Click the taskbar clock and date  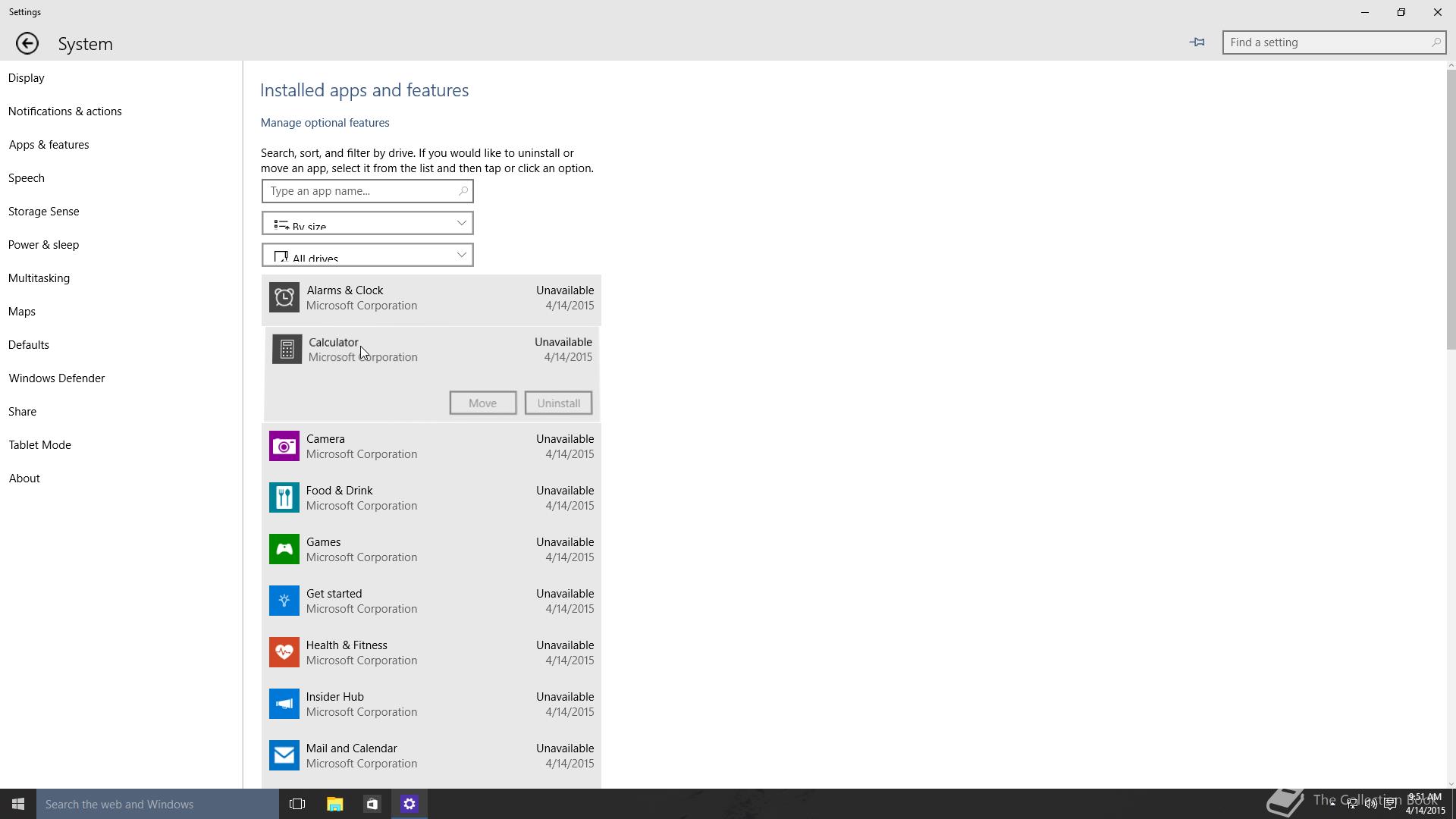point(1424,804)
